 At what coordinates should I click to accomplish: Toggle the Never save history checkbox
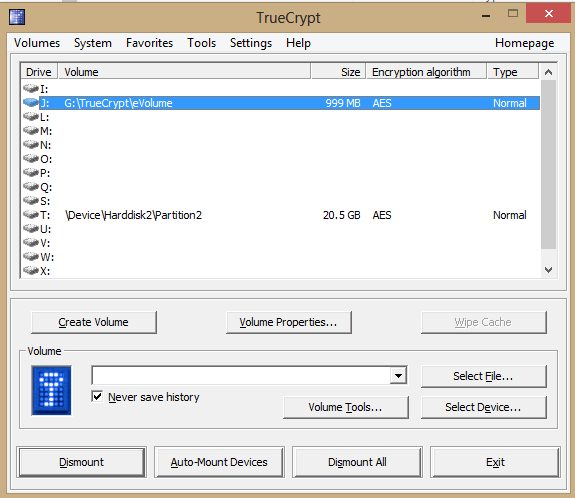coord(97,396)
